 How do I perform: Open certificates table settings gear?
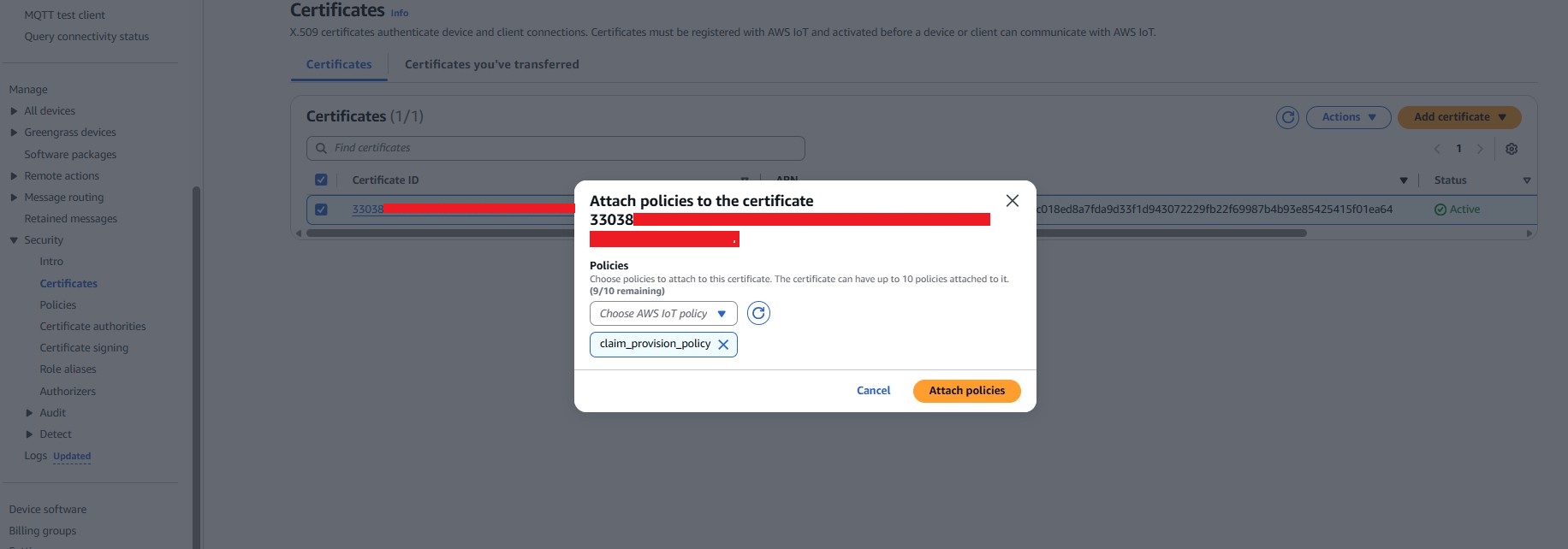(x=1512, y=149)
